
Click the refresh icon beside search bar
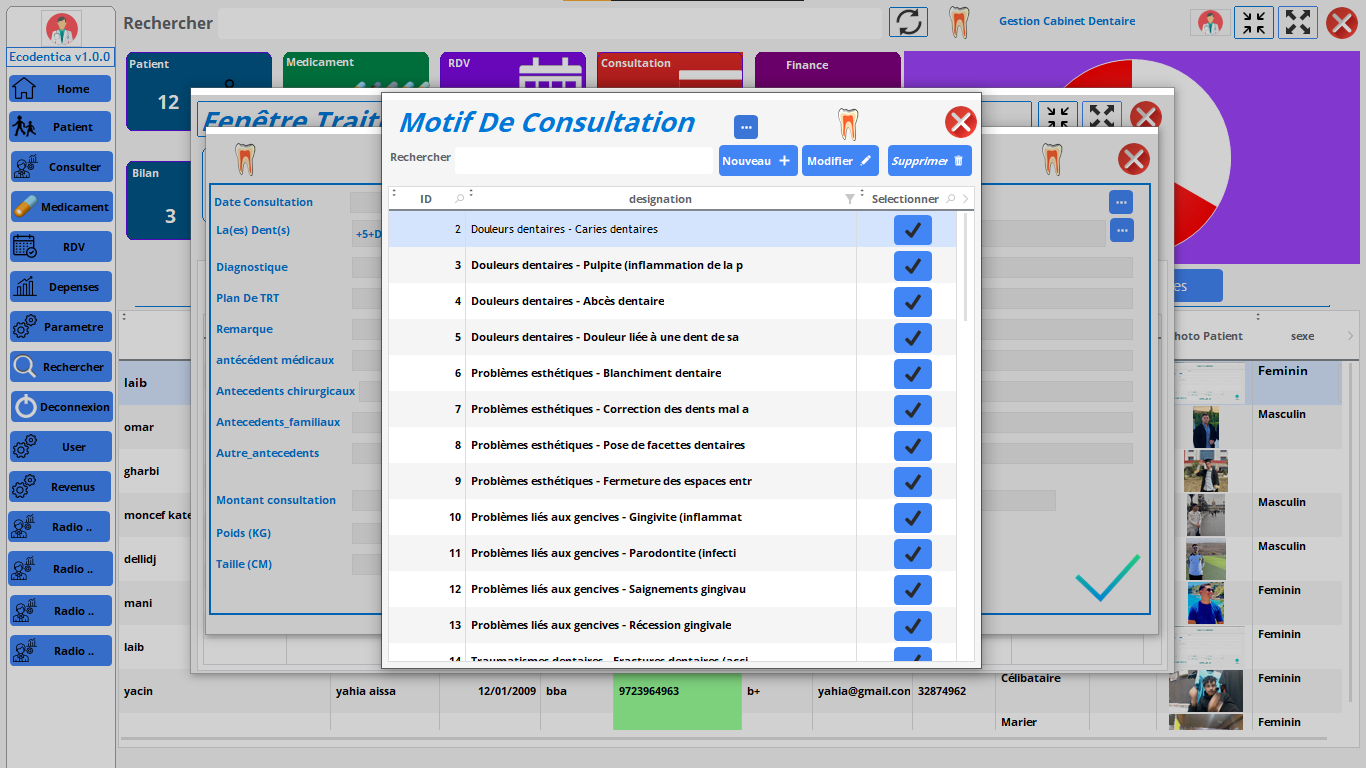908,22
